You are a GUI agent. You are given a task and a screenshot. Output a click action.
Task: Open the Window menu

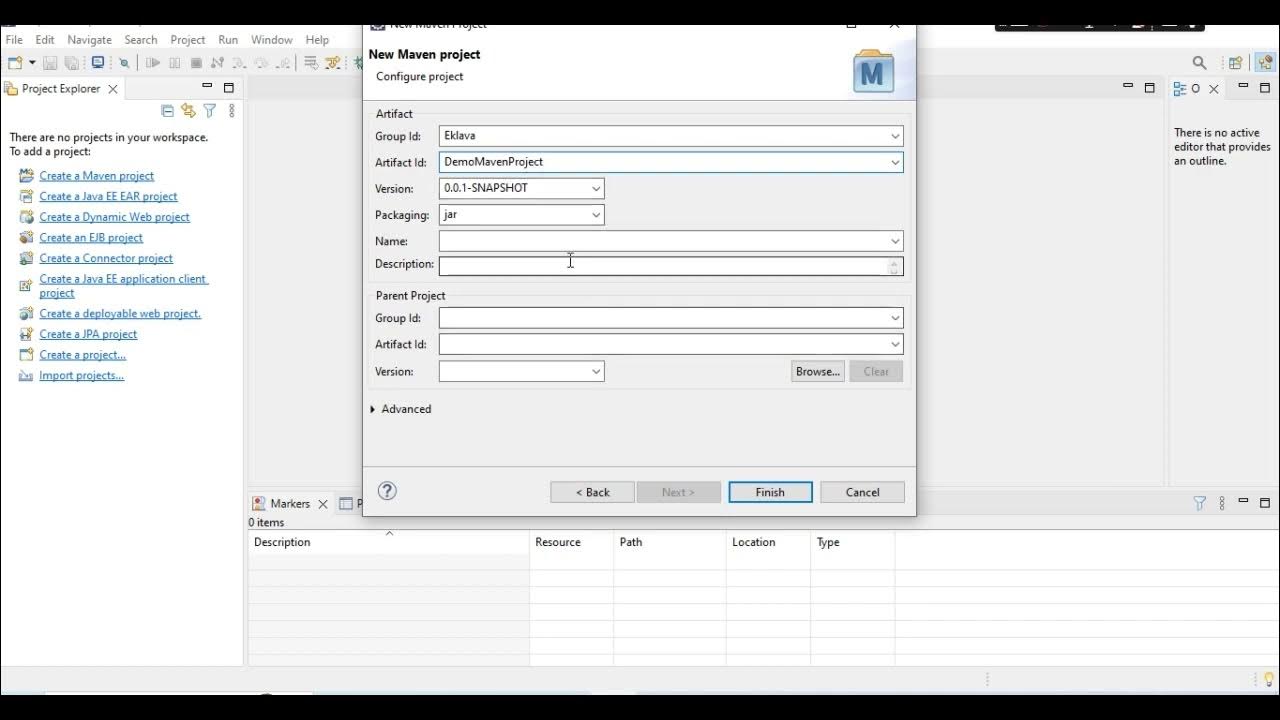[x=272, y=40]
